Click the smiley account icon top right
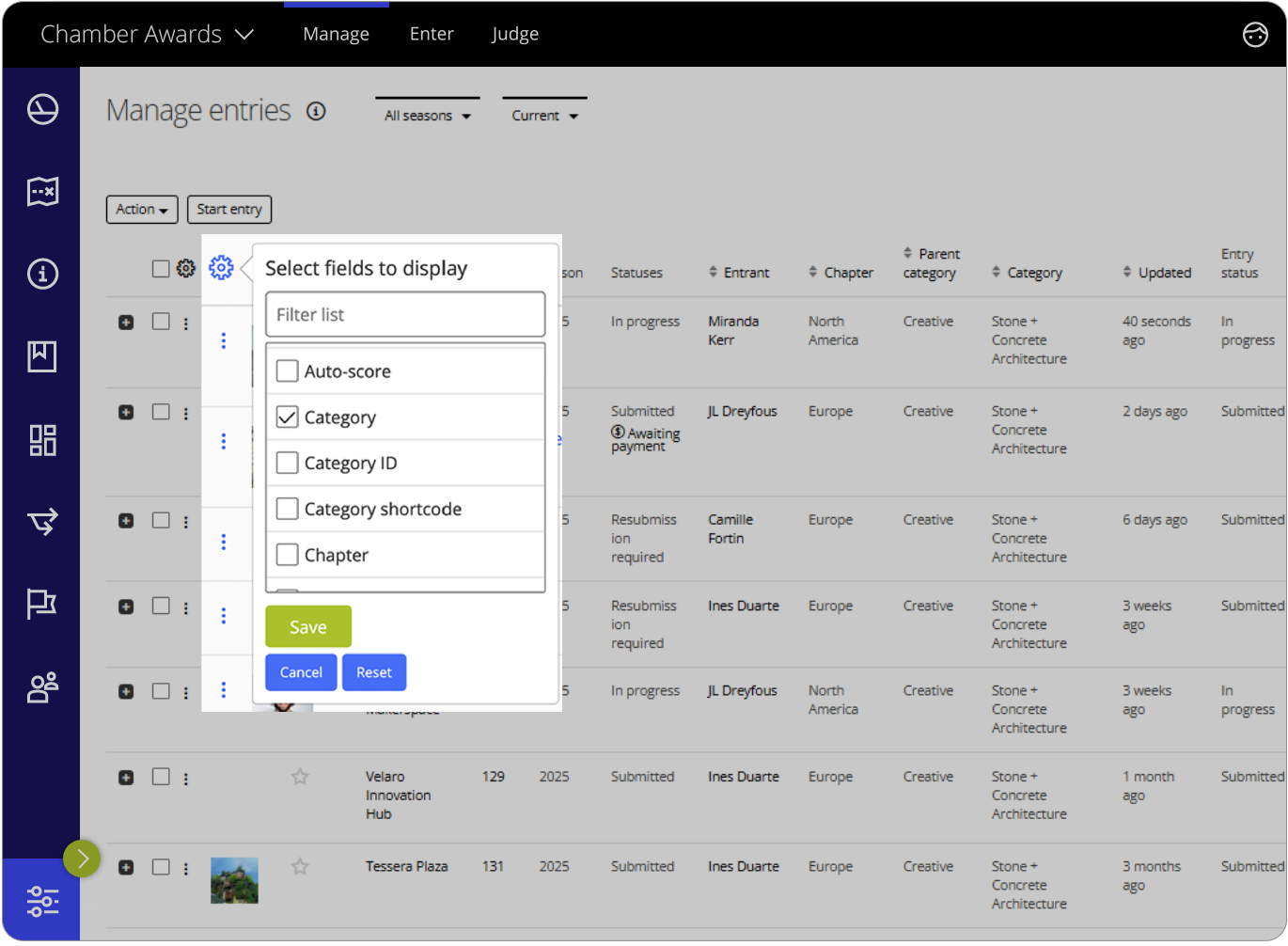 click(x=1255, y=35)
